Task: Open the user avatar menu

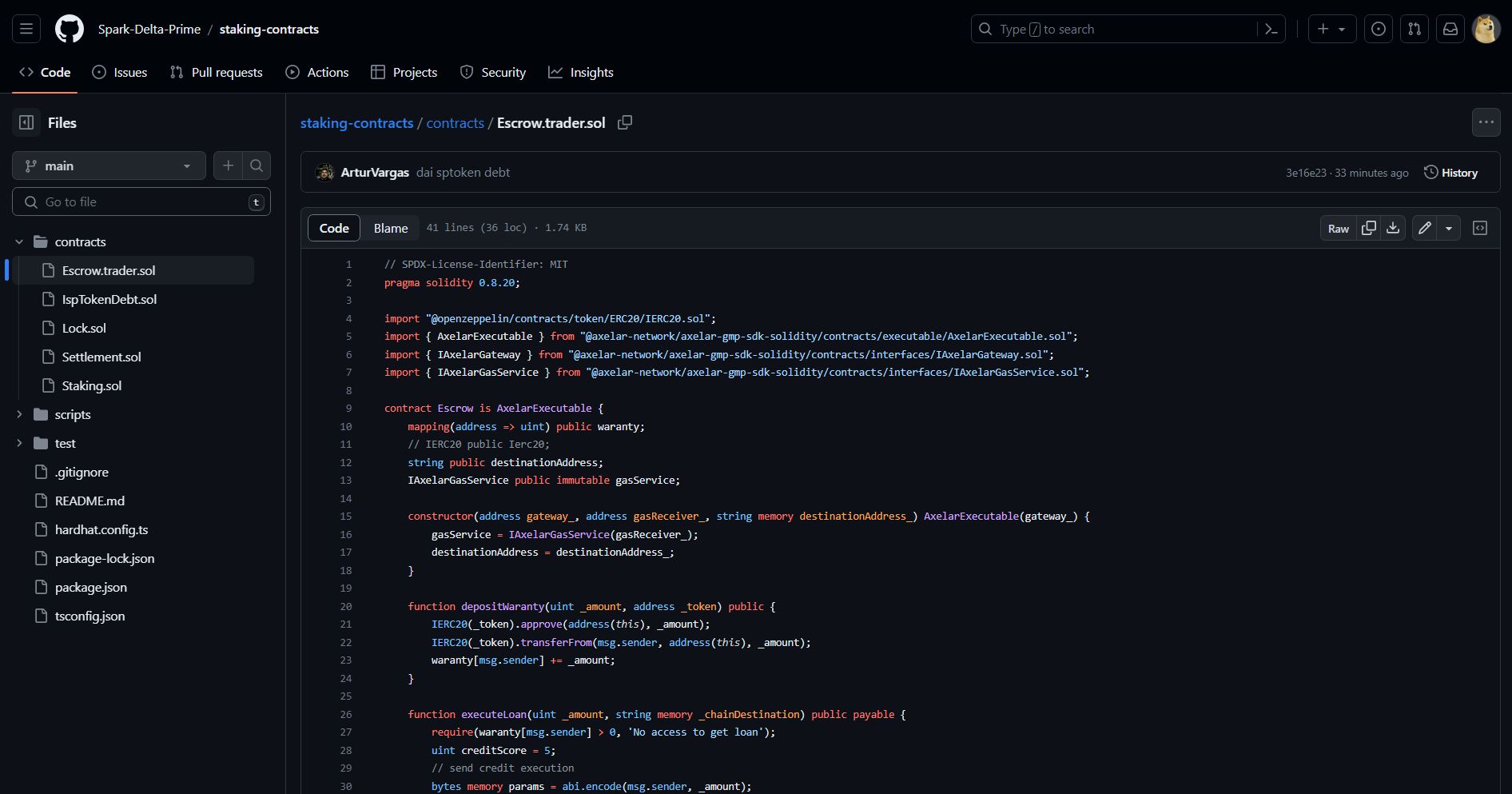Action: (1486, 29)
